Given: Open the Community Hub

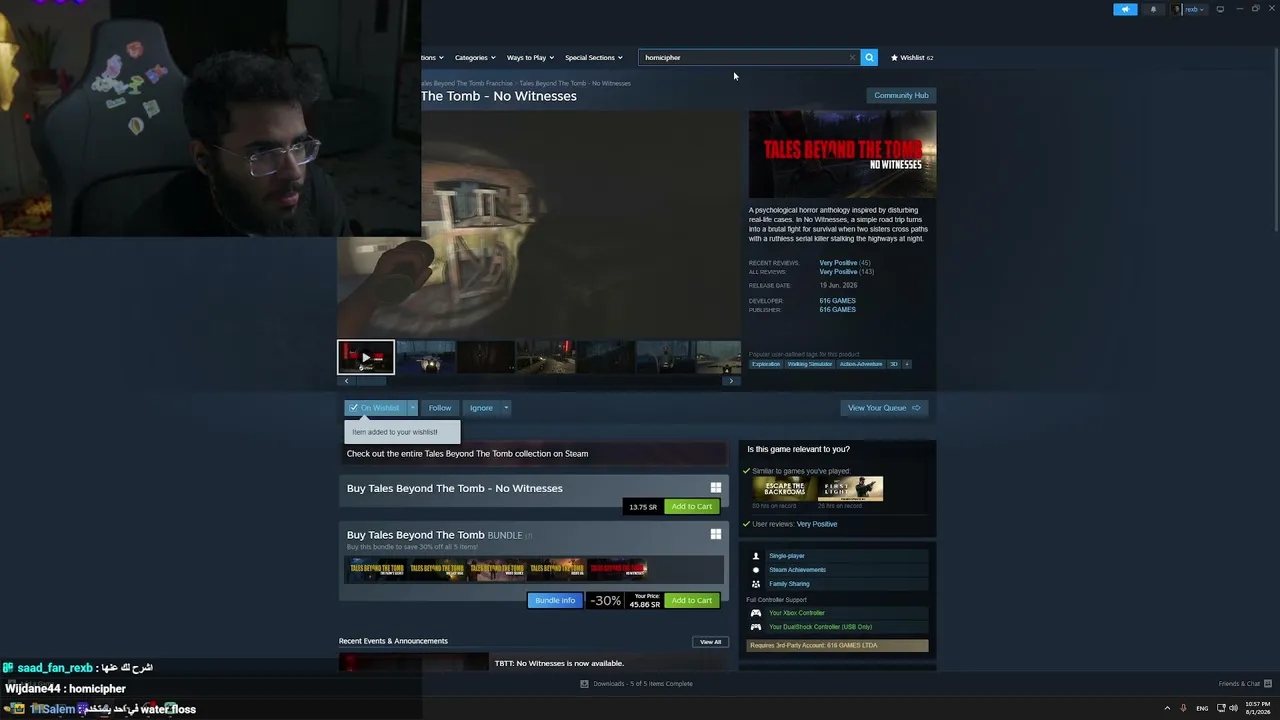Looking at the screenshot, I should point(901,95).
